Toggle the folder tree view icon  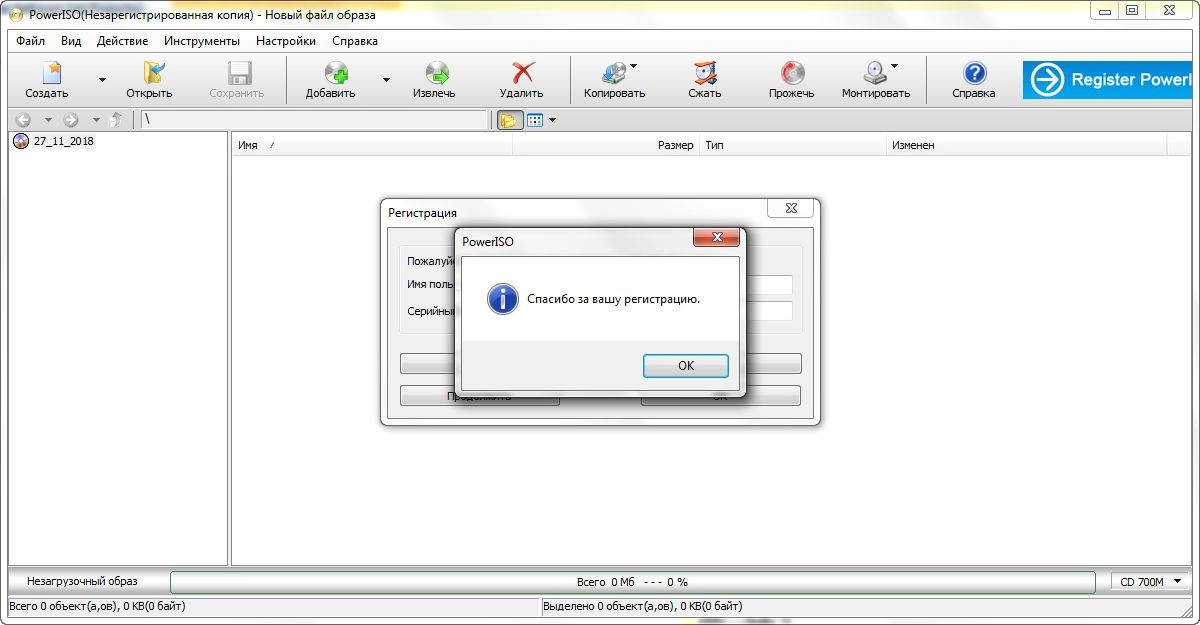pos(509,120)
